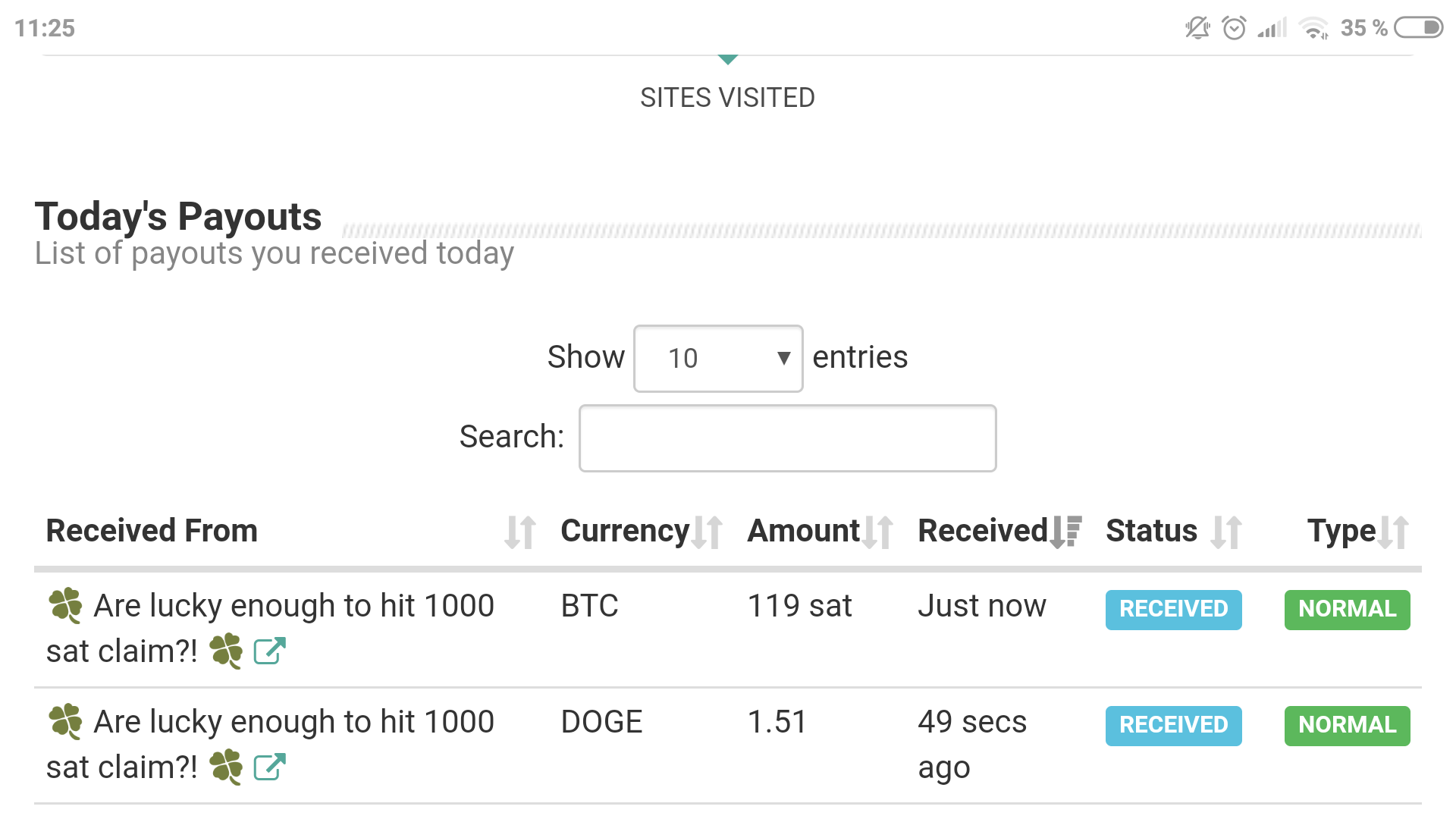Tap the alarm clock status bar icon
This screenshot has height=819, width=1456.
[x=1234, y=28]
